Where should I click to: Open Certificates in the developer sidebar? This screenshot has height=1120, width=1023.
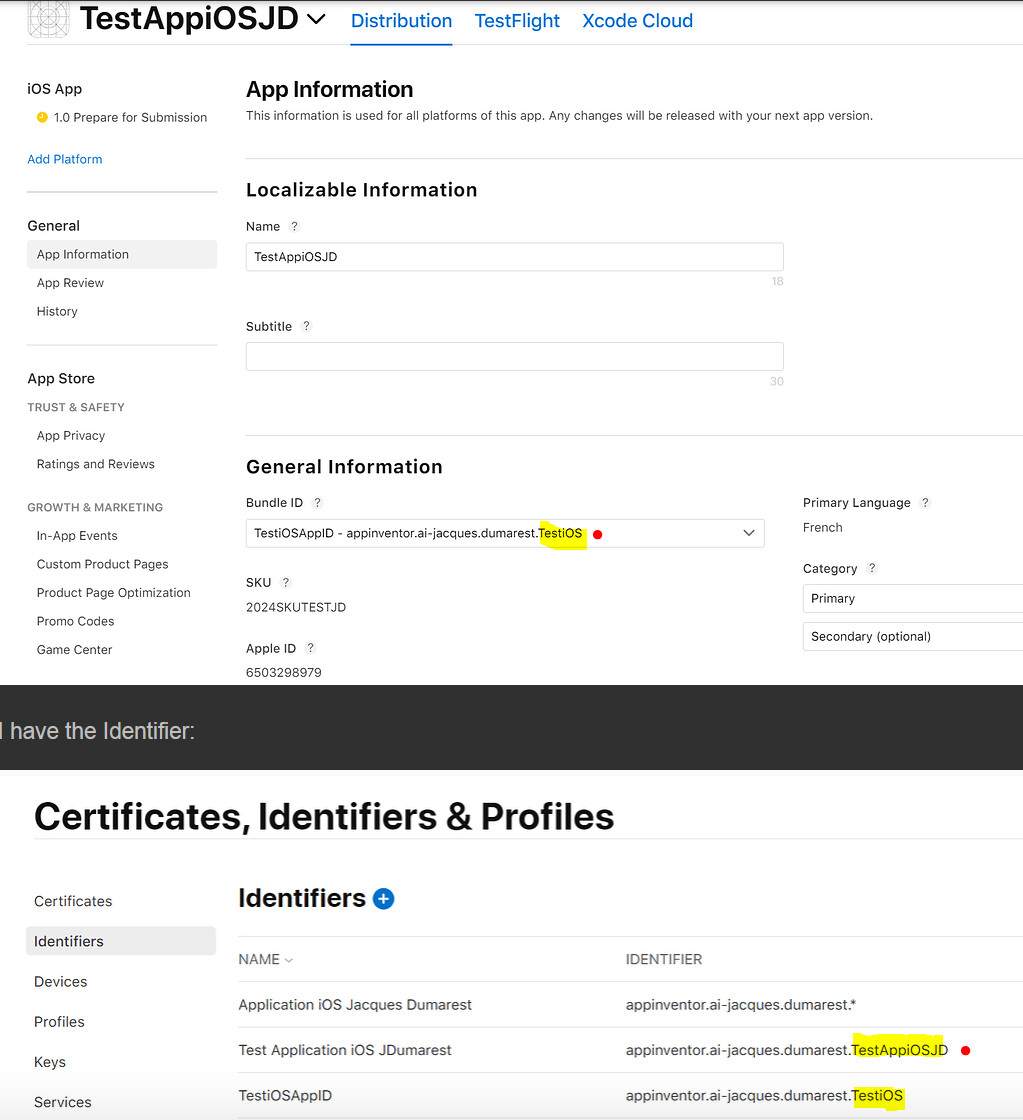73,901
